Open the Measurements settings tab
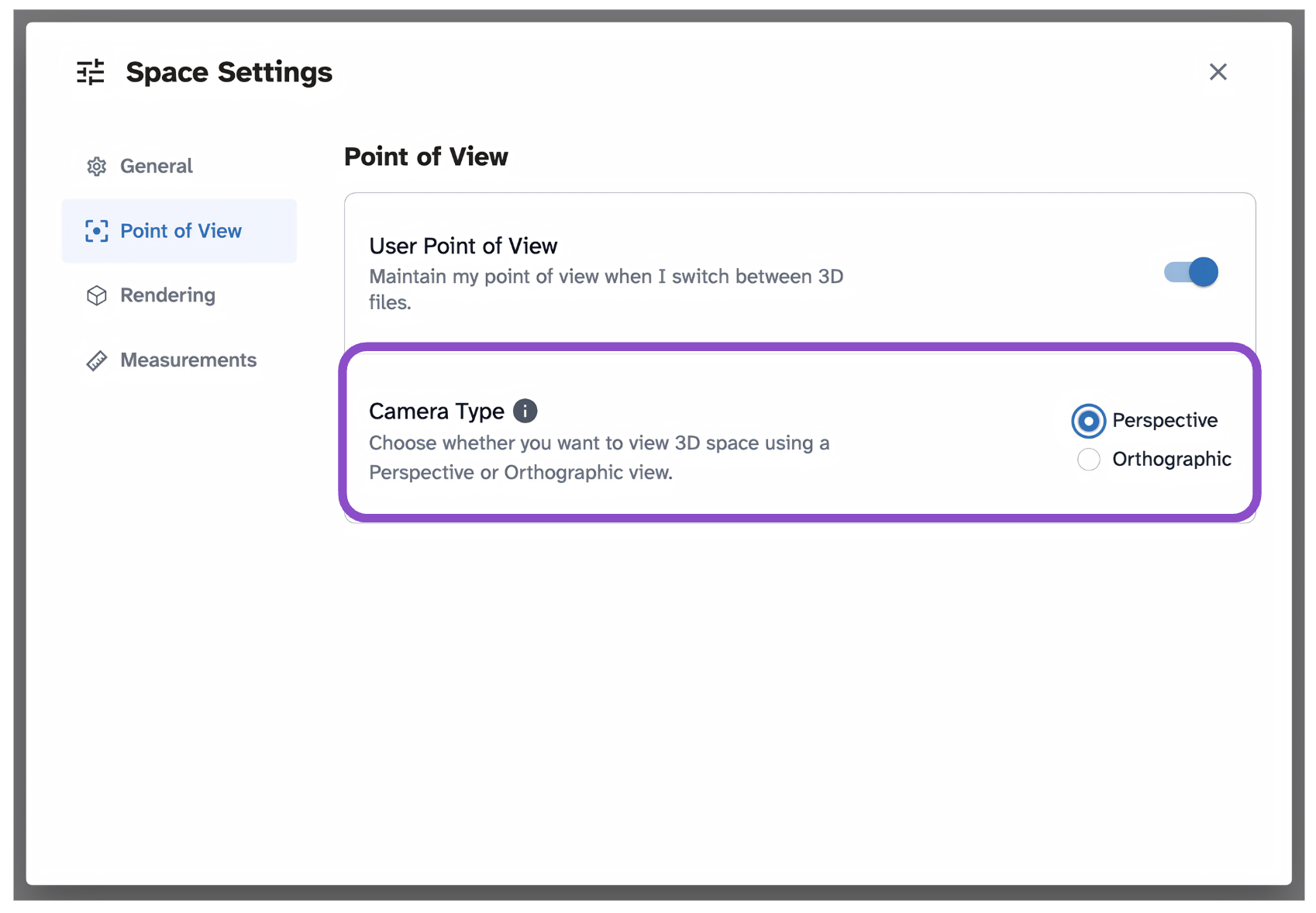This screenshot has width=1316, height=913. point(179,360)
